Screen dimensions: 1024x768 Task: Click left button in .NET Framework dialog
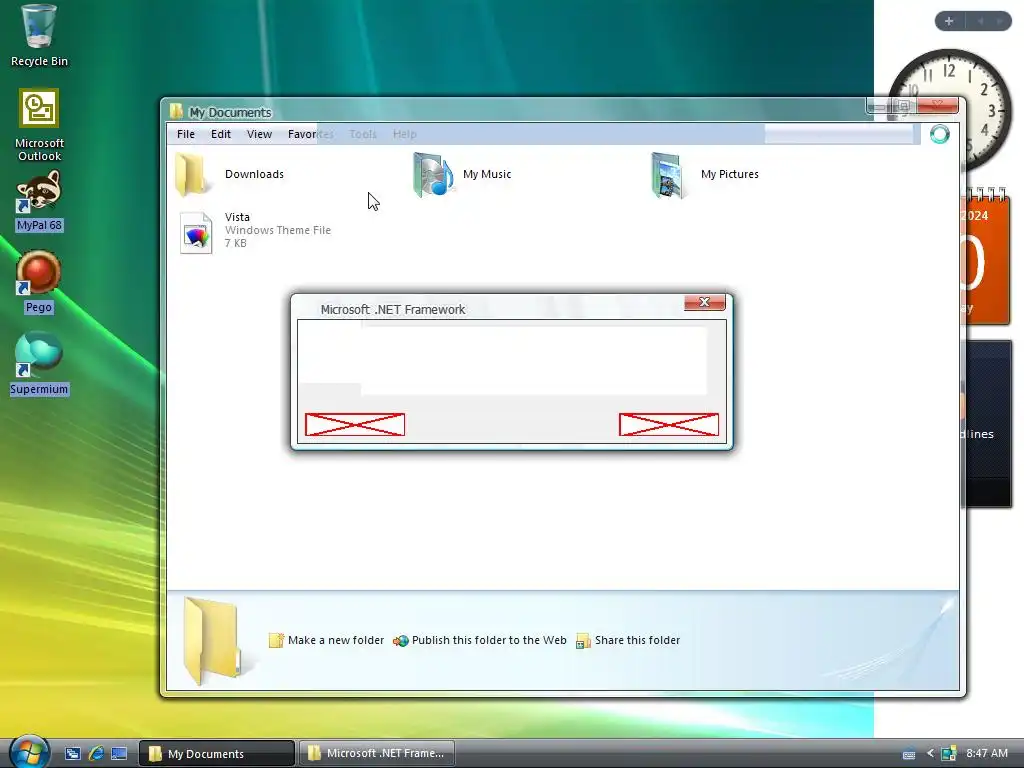(355, 424)
